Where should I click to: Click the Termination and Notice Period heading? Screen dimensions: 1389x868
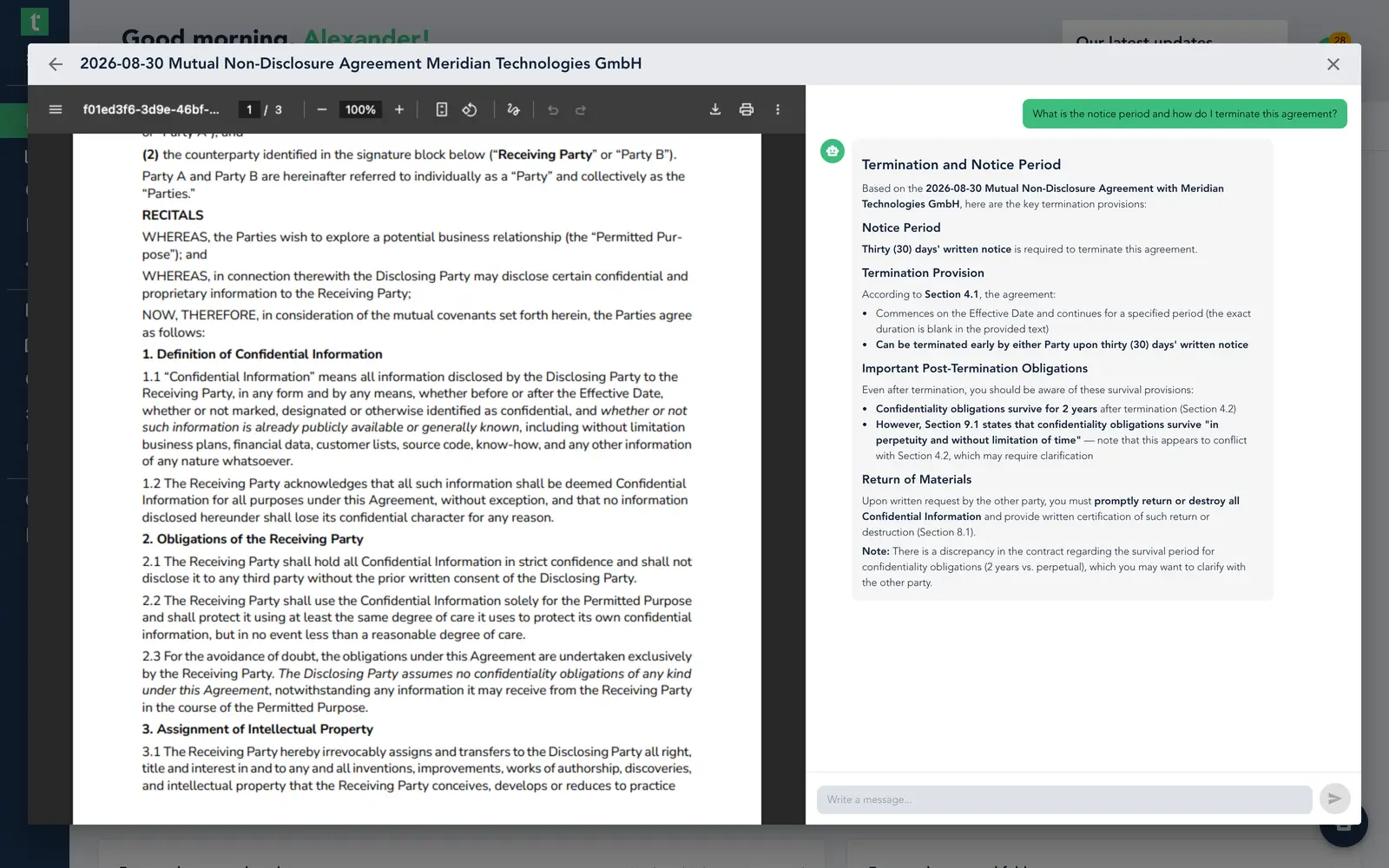click(x=961, y=165)
